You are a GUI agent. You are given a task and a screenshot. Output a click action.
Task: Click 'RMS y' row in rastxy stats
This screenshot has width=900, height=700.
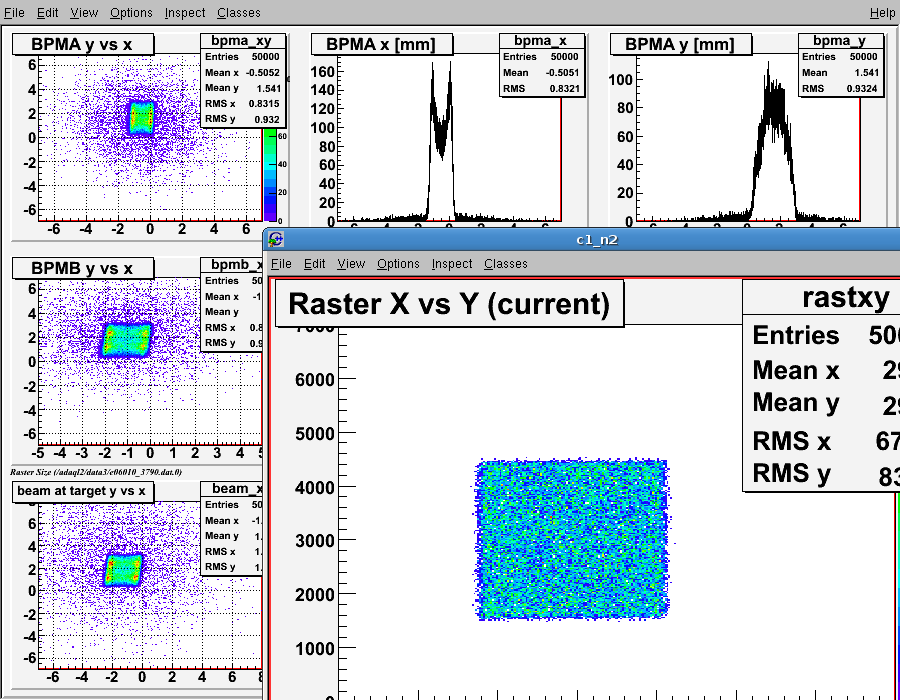pyautogui.click(x=825, y=475)
